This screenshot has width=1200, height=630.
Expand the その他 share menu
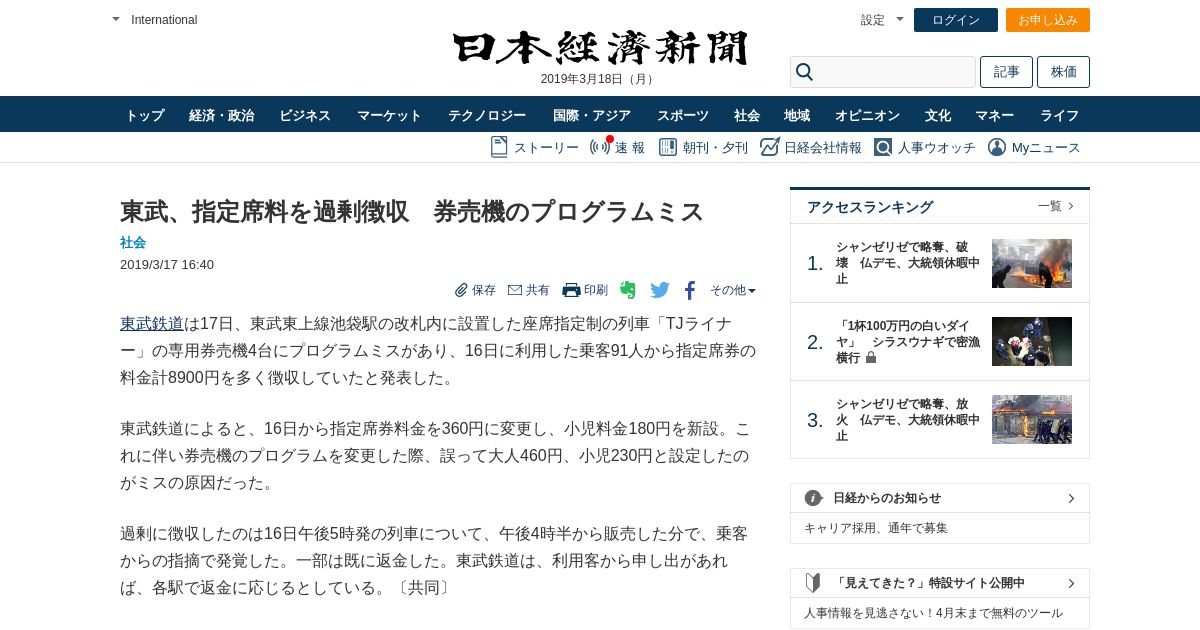pyautogui.click(x=733, y=290)
